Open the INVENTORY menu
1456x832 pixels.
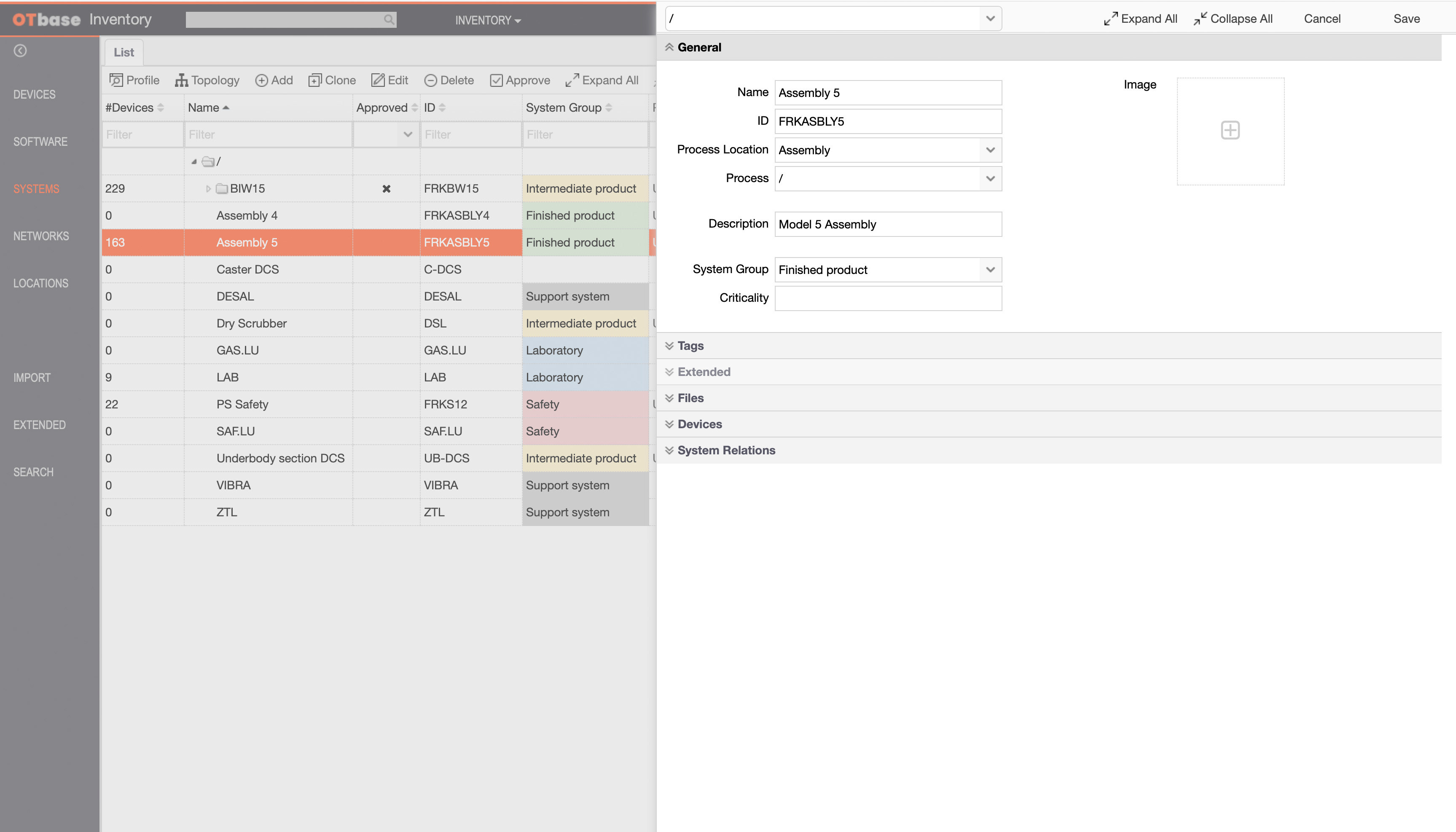[x=487, y=21]
